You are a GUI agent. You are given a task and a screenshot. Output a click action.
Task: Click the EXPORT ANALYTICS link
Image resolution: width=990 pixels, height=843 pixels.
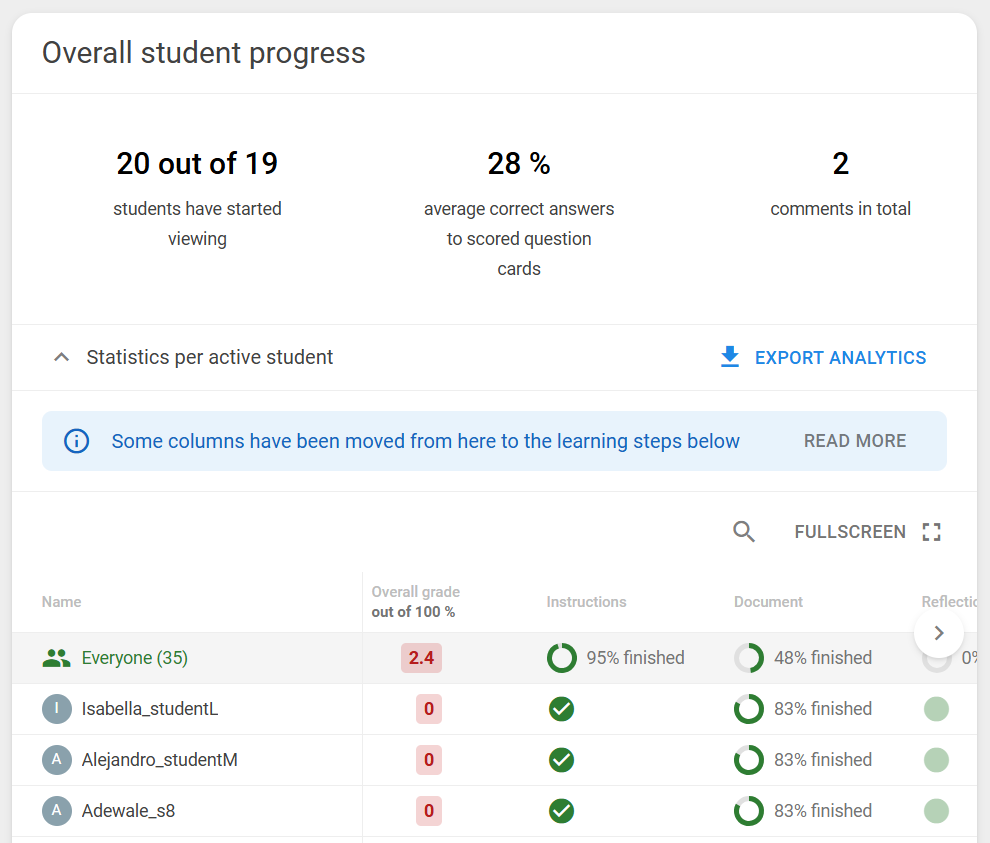click(x=840, y=357)
